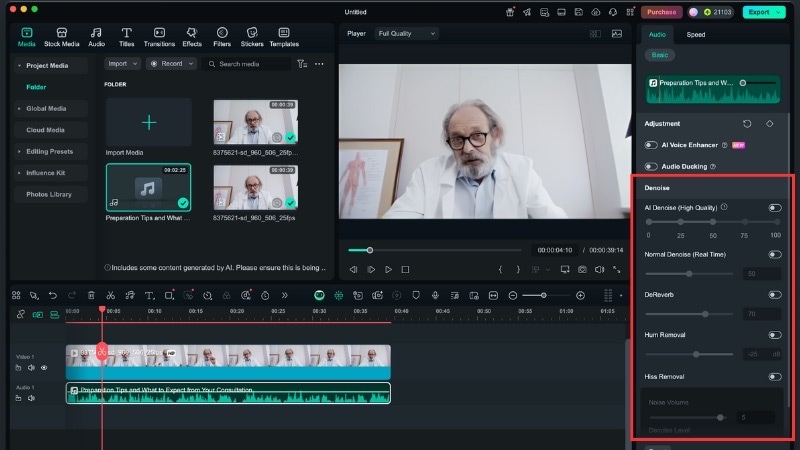The width and height of the screenshot is (800, 450).
Task: Select the timeline Crop tool icon
Action: click(169, 295)
